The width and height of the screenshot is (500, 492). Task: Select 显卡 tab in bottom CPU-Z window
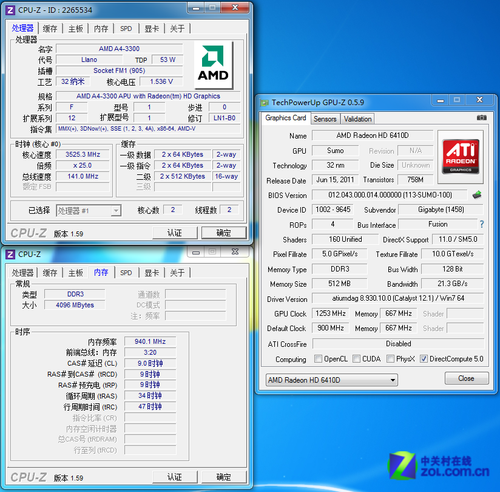coord(152,273)
